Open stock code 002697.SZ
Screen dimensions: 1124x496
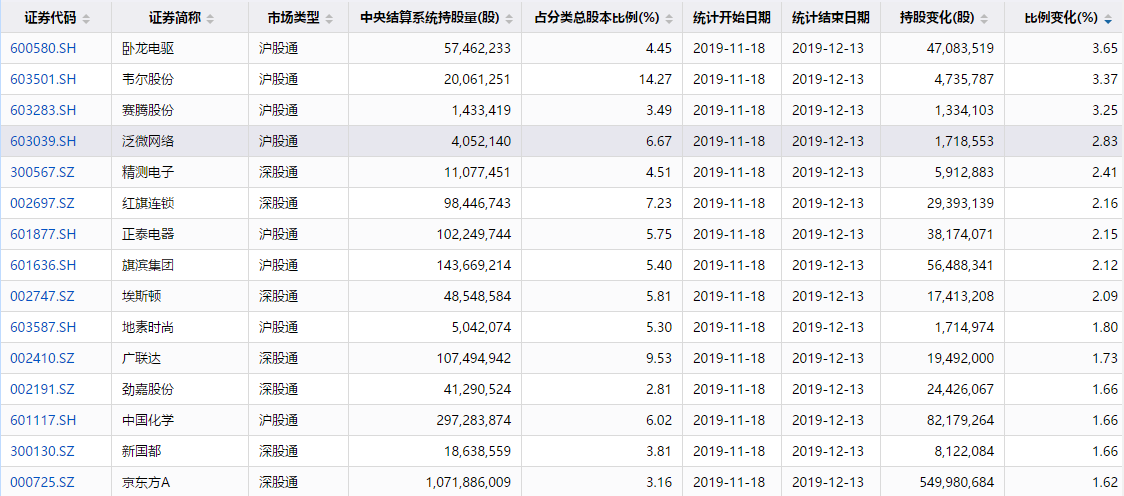click(43, 203)
